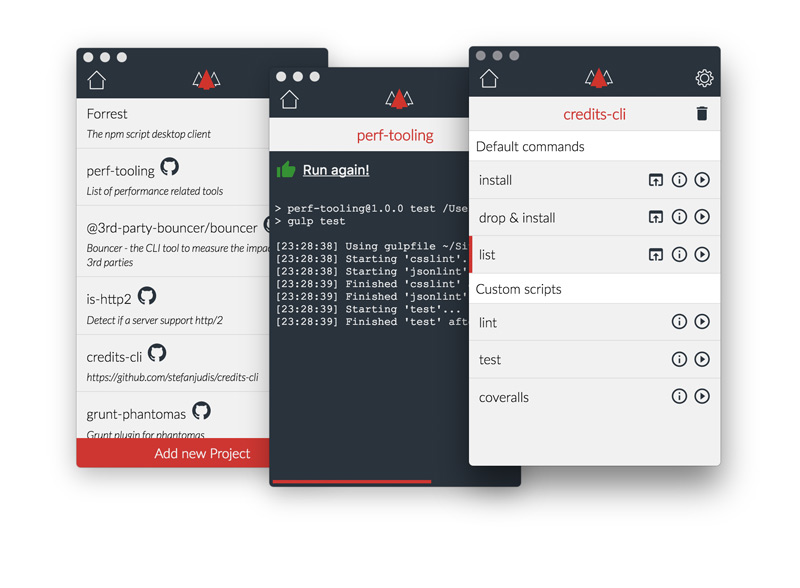This screenshot has height=588, width=800.
Task: Click the lint script label
Action: point(488,323)
